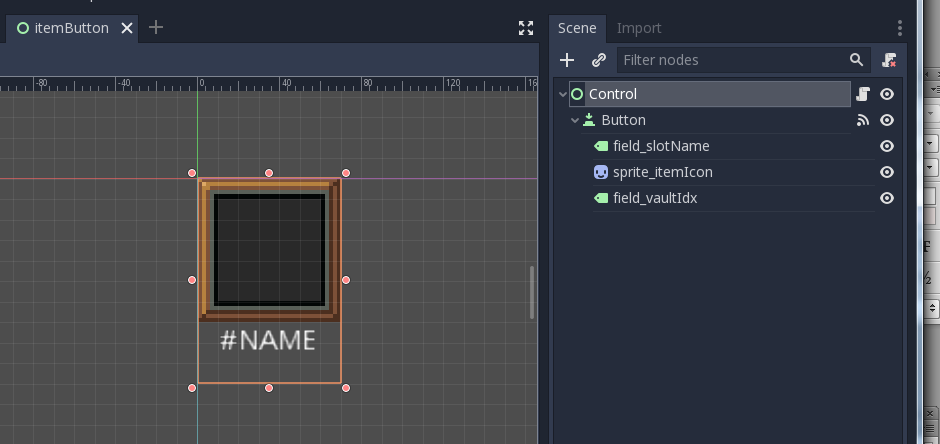Switch to the Import tab
This screenshot has width=940, height=444.
click(x=639, y=28)
